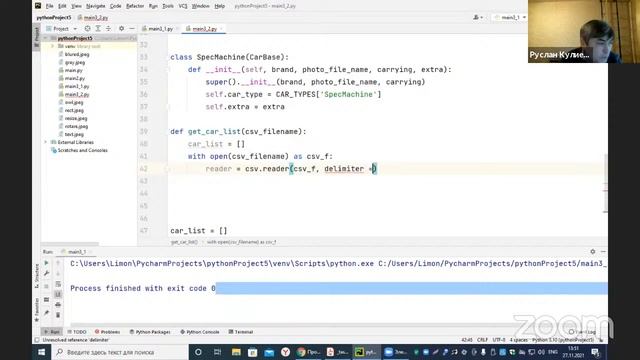Toggle scroll-to-end icon in Run panel
The width and height of the screenshot is (640, 360).
click(x=58, y=294)
